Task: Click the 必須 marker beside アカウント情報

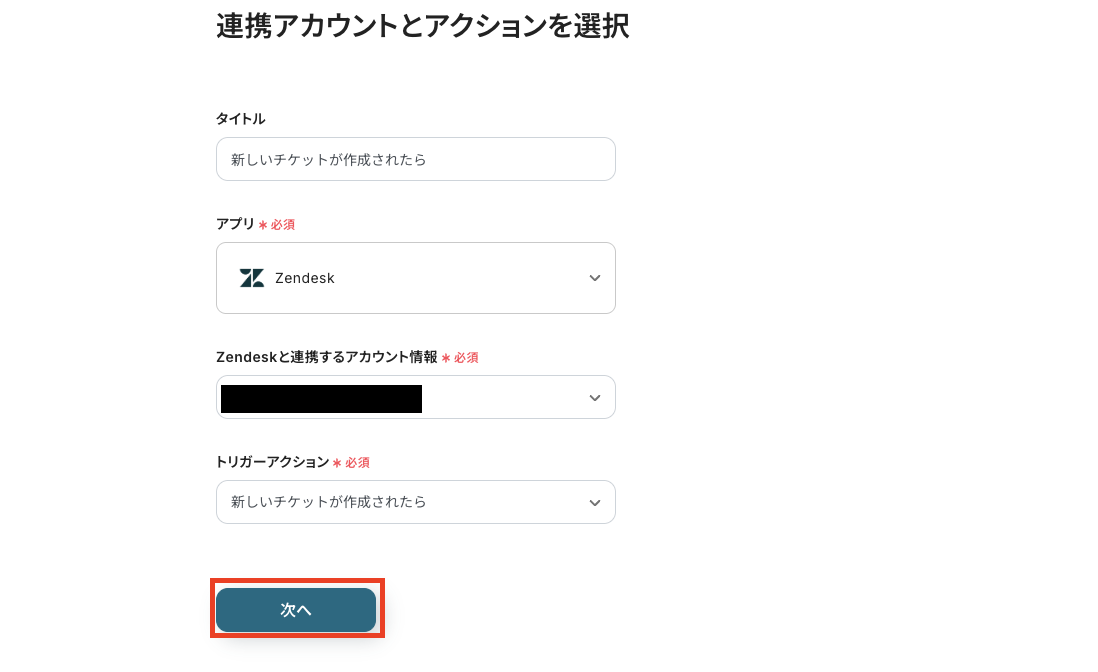Action: tap(465, 358)
